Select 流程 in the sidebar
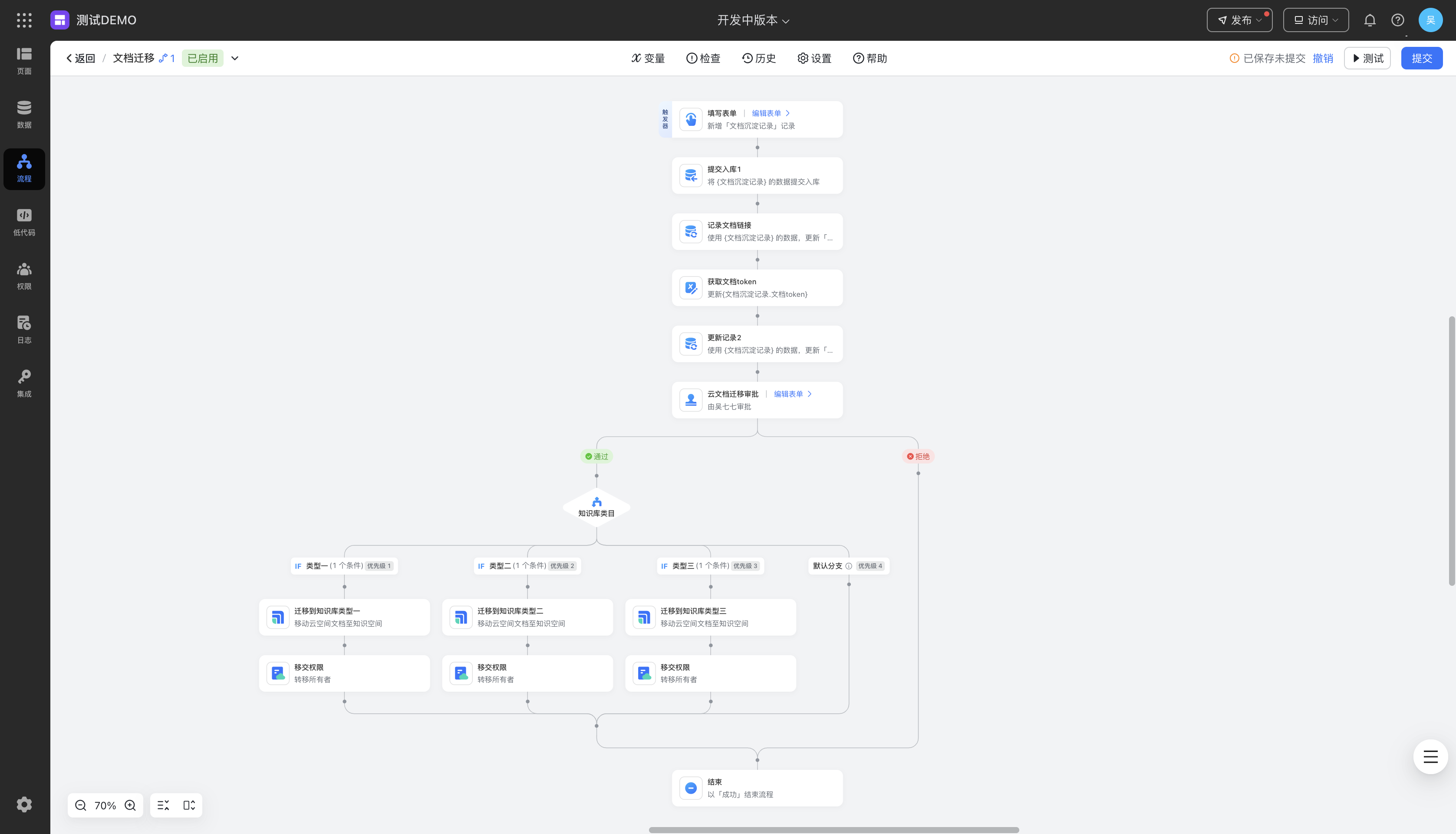 click(x=24, y=168)
